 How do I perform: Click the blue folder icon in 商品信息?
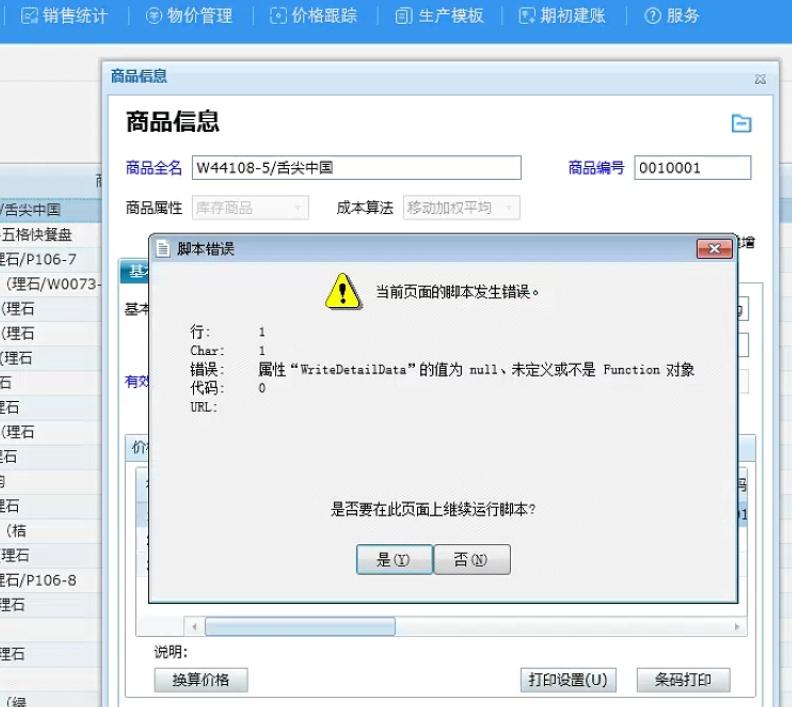(741, 123)
